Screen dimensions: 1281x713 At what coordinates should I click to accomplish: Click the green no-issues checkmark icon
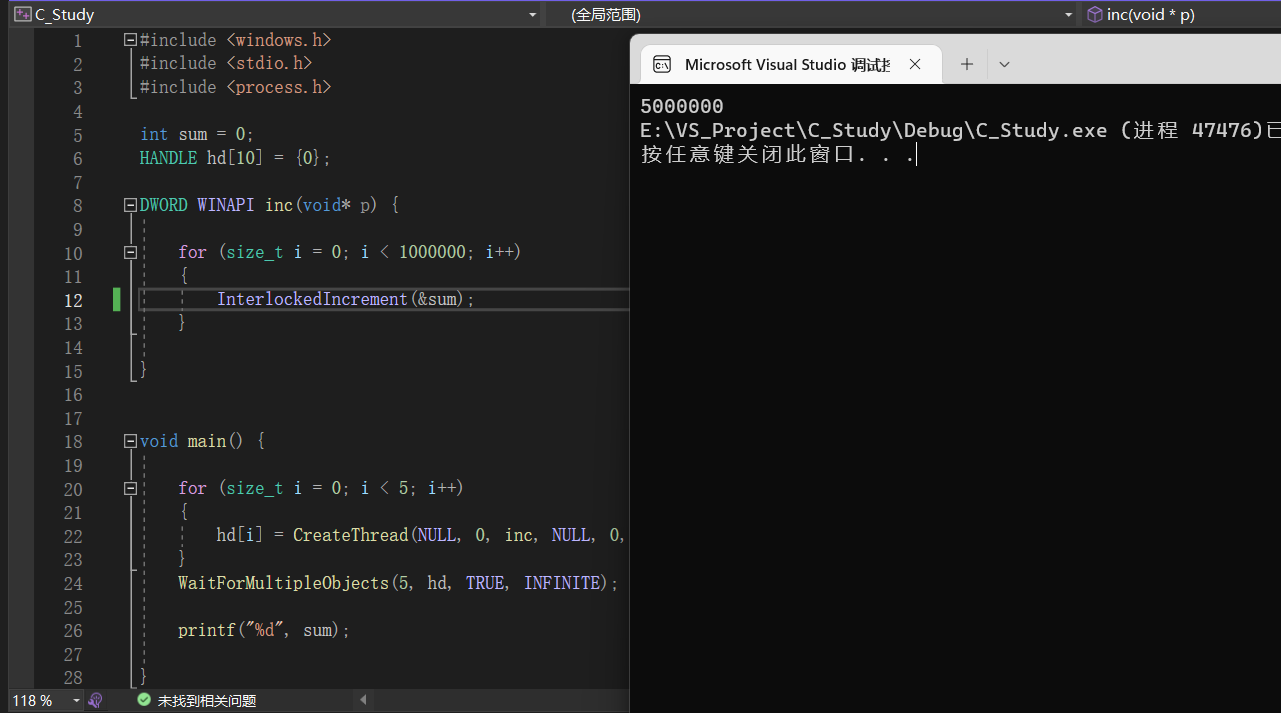tap(144, 701)
